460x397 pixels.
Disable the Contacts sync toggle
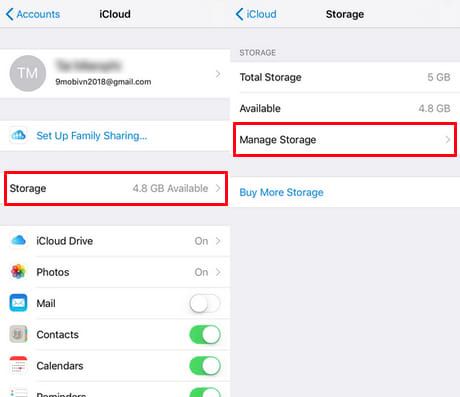[205, 334]
